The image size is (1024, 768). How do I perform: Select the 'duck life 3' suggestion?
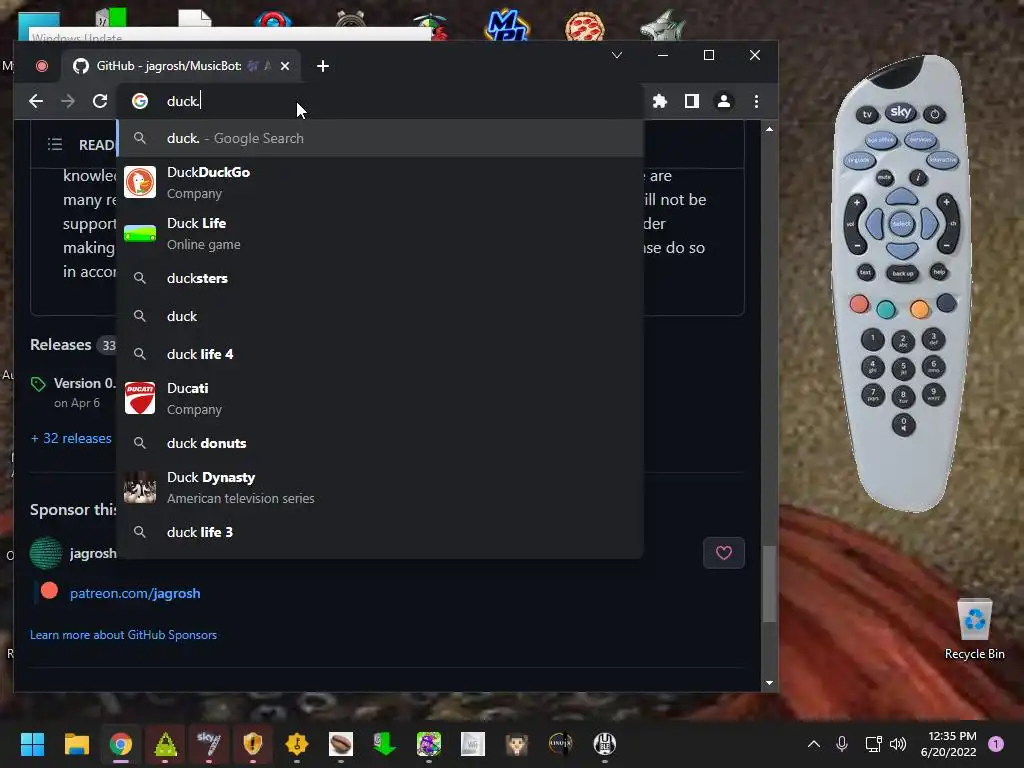tap(380, 532)
